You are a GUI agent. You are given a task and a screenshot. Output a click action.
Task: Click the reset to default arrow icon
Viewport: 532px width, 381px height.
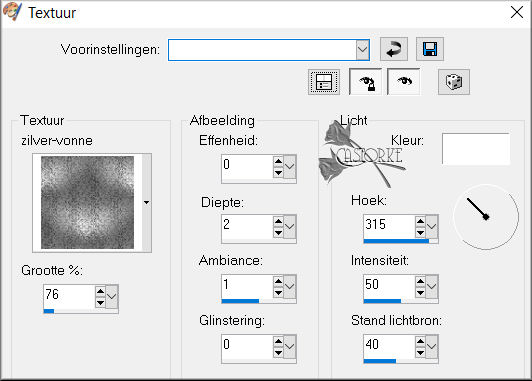tap(394, 49)
